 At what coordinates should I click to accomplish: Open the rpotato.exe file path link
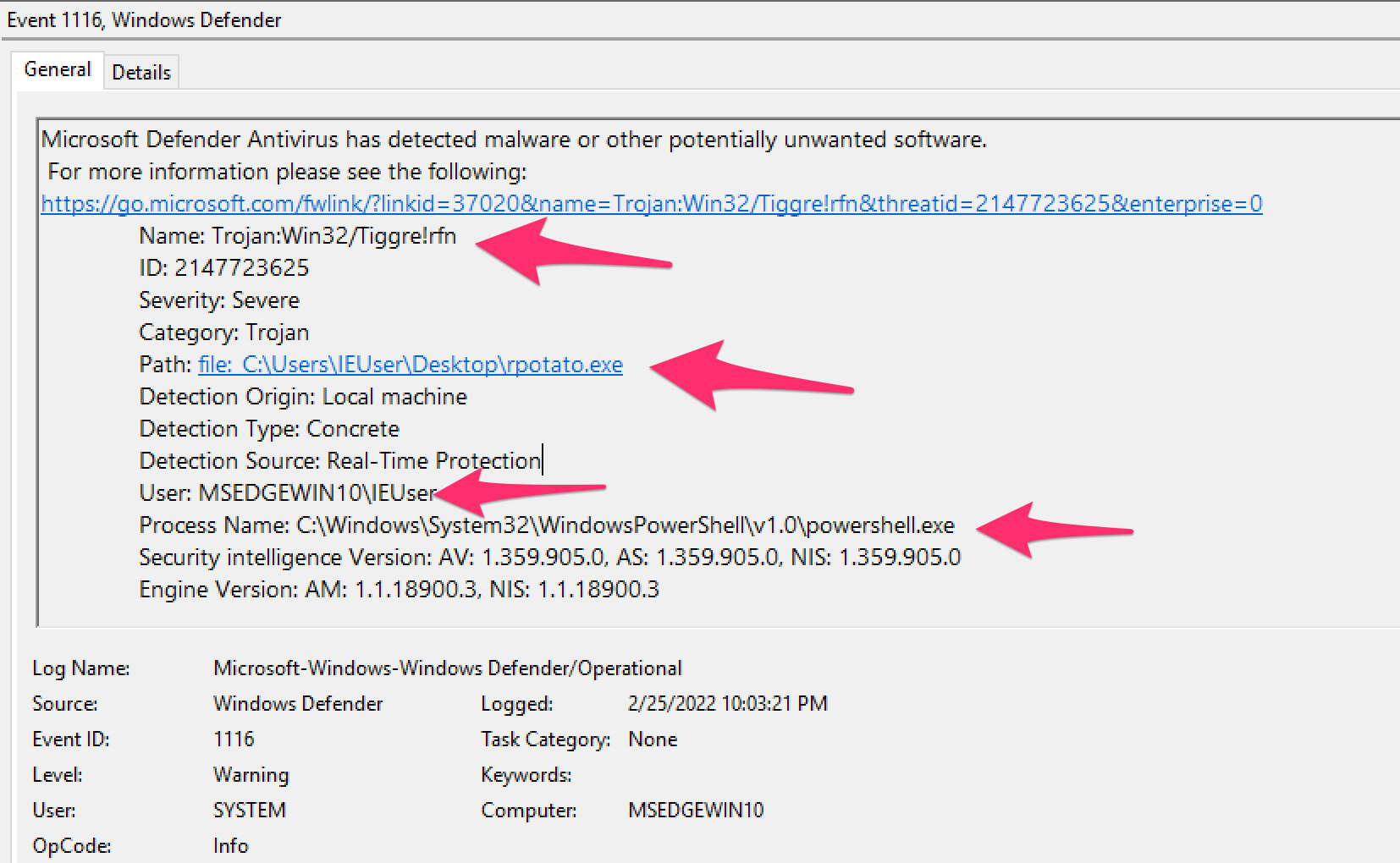pos(410,365)
